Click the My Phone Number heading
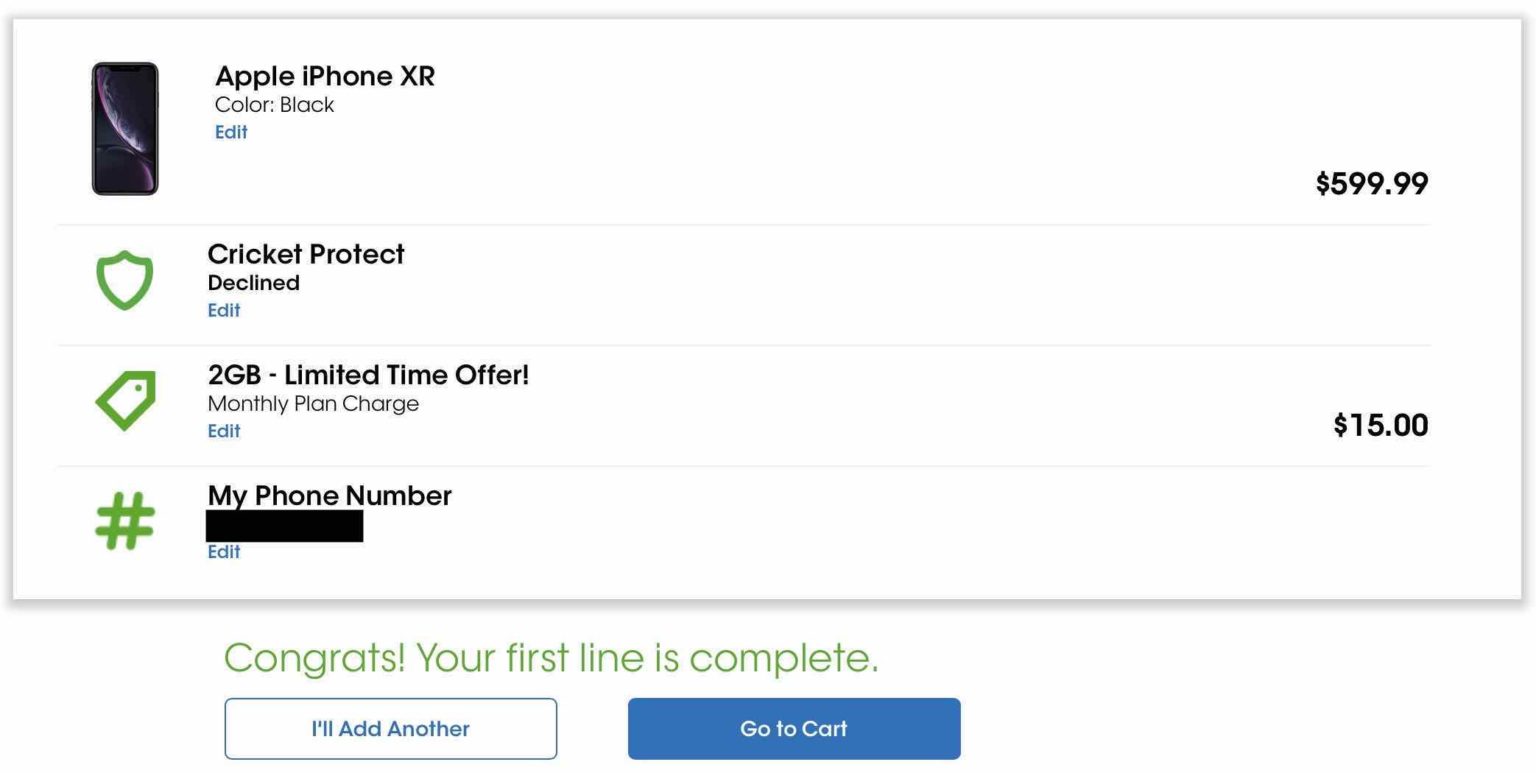Viewport: 1536px width, 773px height. (329, 496)
